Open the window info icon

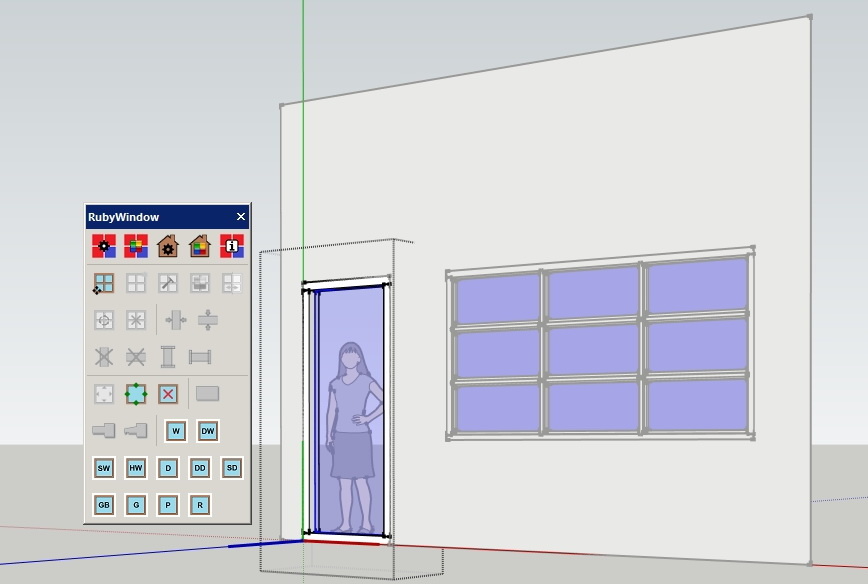point(232,246)
